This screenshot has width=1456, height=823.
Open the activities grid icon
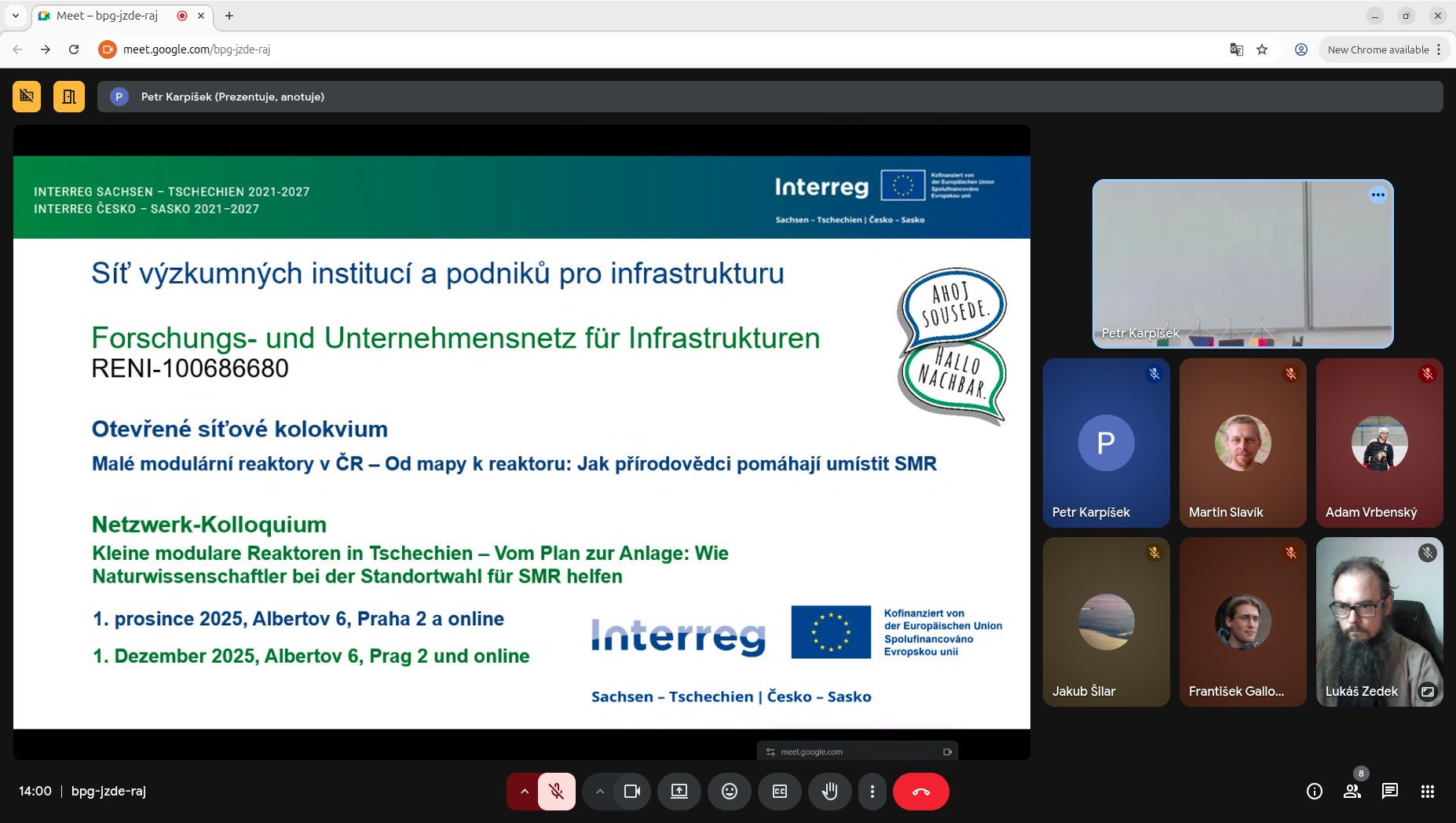click(1427, 792)
